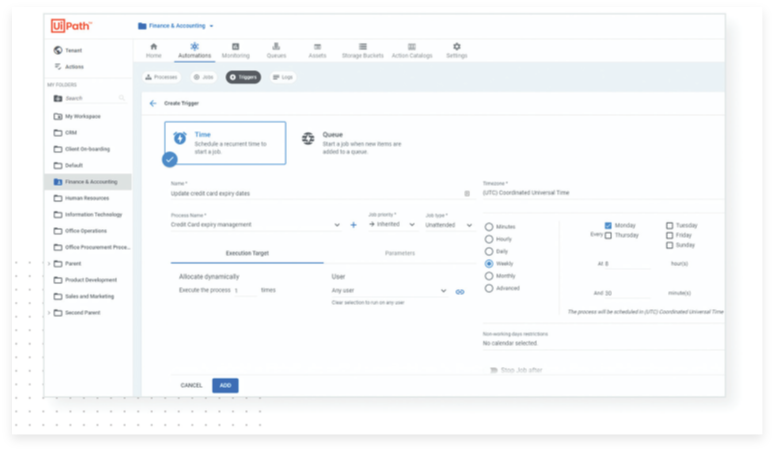Image resolution: width=775 pixels, height=452 pixels.
Task: Check the Tuesday checkbox
Action: (669, 225)
